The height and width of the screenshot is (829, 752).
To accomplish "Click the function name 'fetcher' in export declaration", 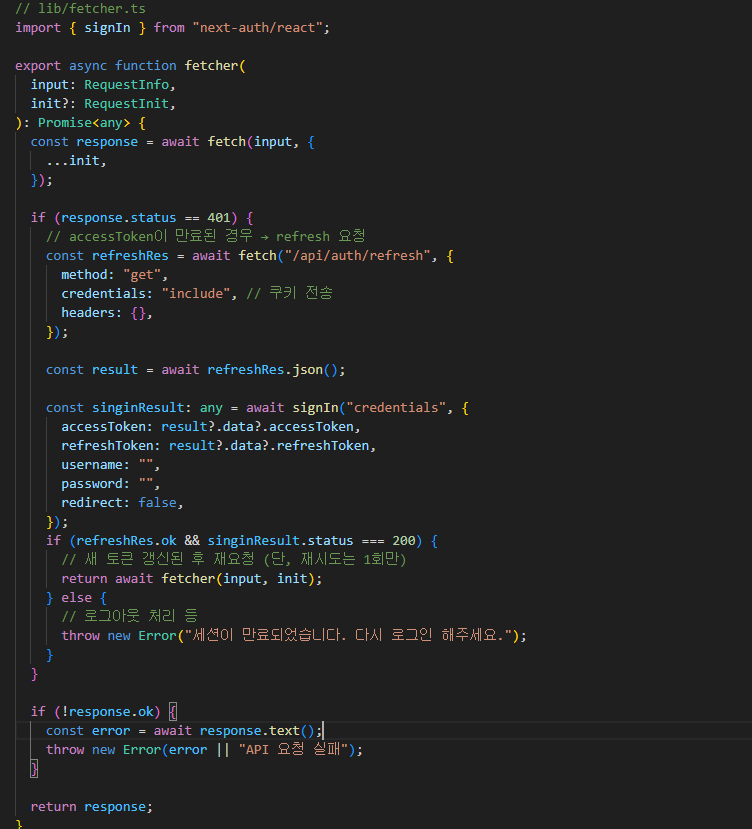I will click(212, 66).
